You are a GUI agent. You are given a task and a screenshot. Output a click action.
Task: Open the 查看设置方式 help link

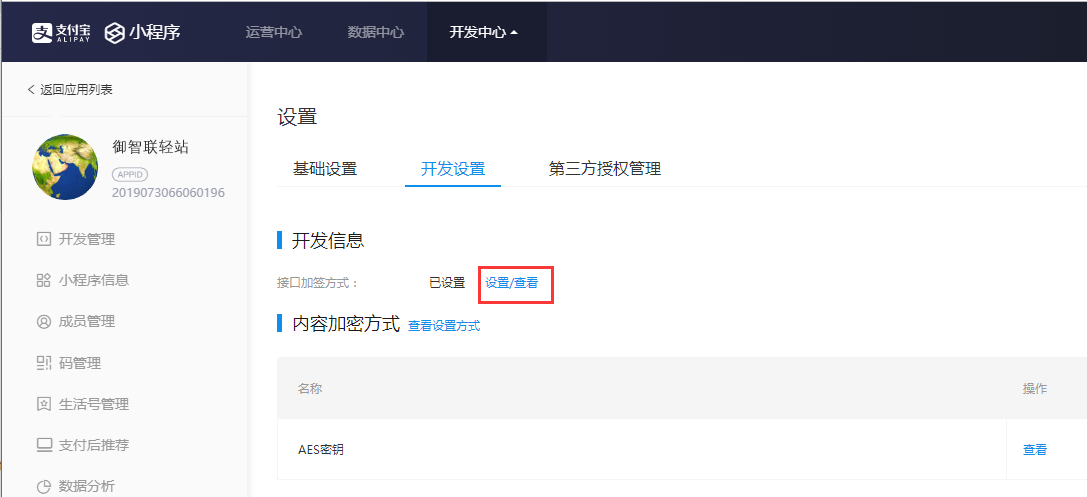click(444, 326)
